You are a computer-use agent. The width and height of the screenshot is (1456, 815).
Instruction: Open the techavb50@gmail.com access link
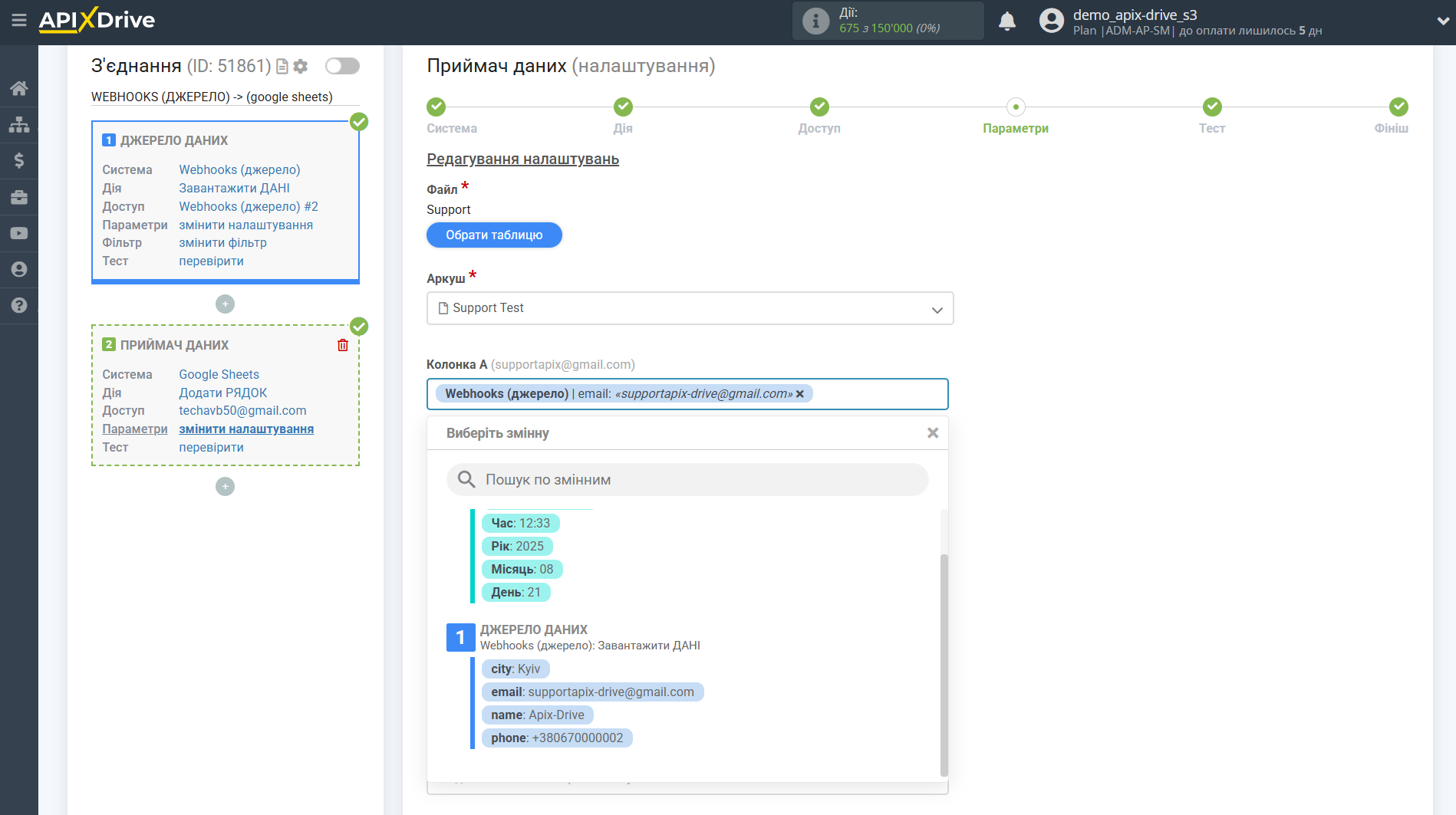[242, 411]
